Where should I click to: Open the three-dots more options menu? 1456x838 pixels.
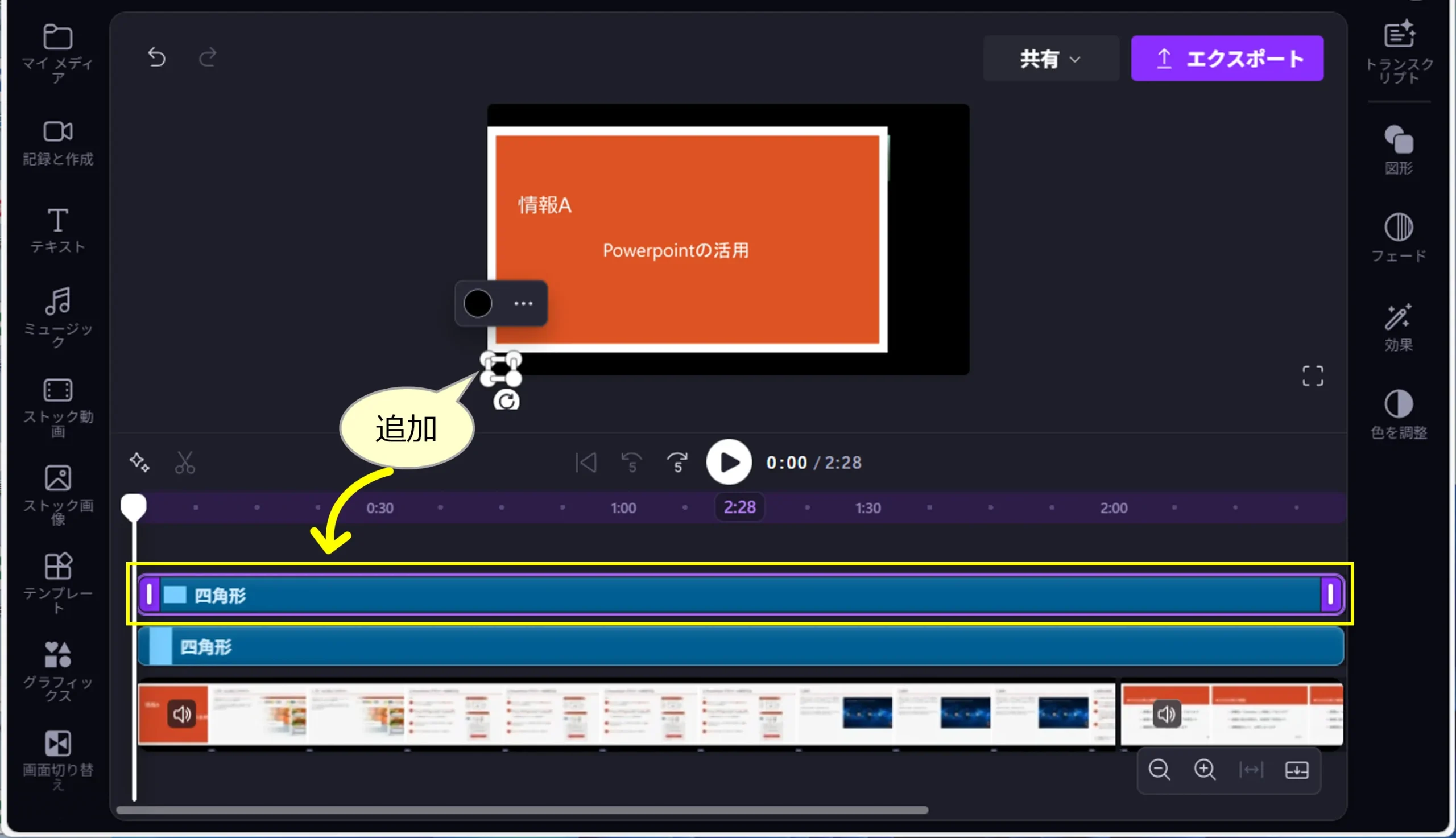coord(523,303)
